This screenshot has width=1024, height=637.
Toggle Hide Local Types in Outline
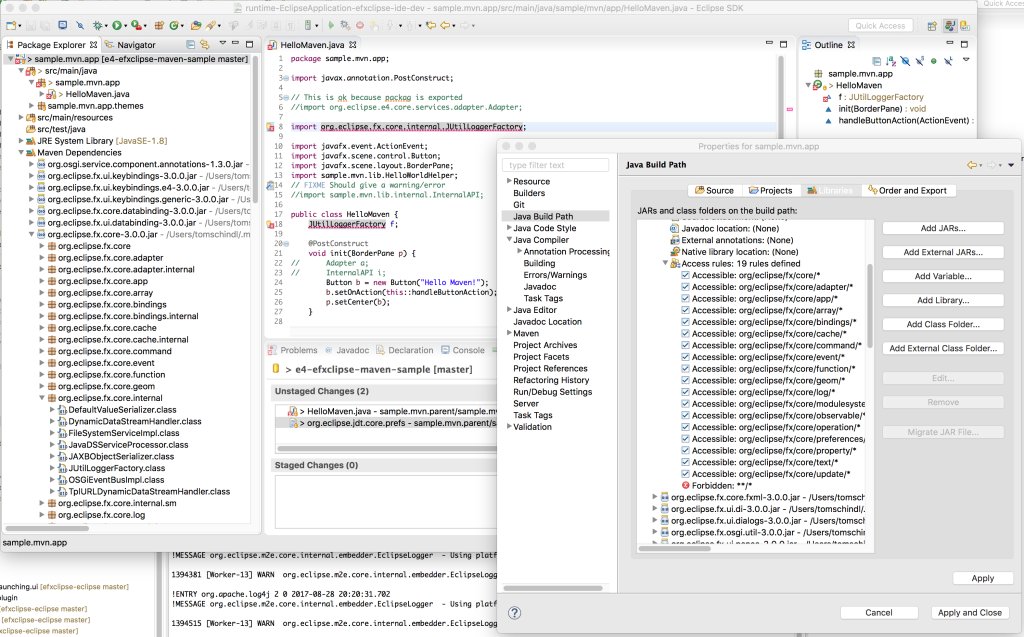click(x=948, y=61)
